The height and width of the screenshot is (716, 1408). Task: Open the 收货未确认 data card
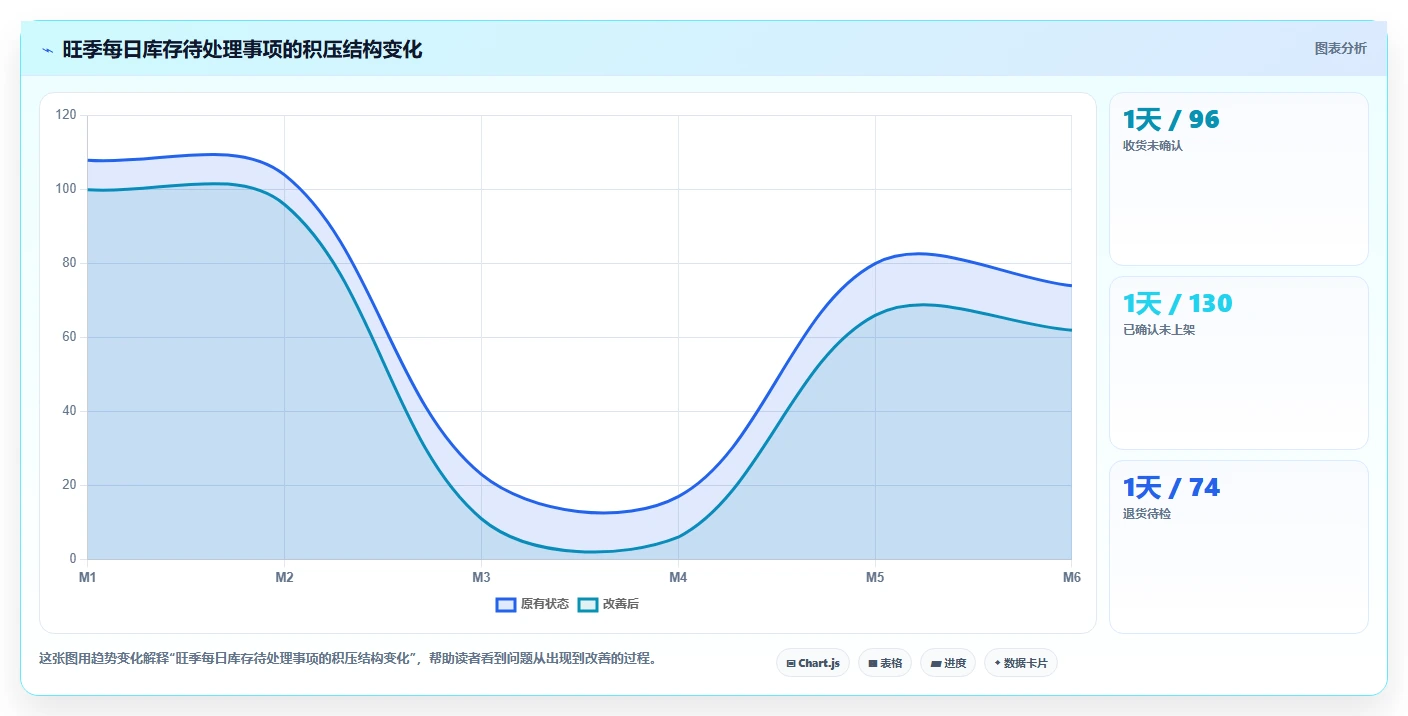tap(1239, 179)
